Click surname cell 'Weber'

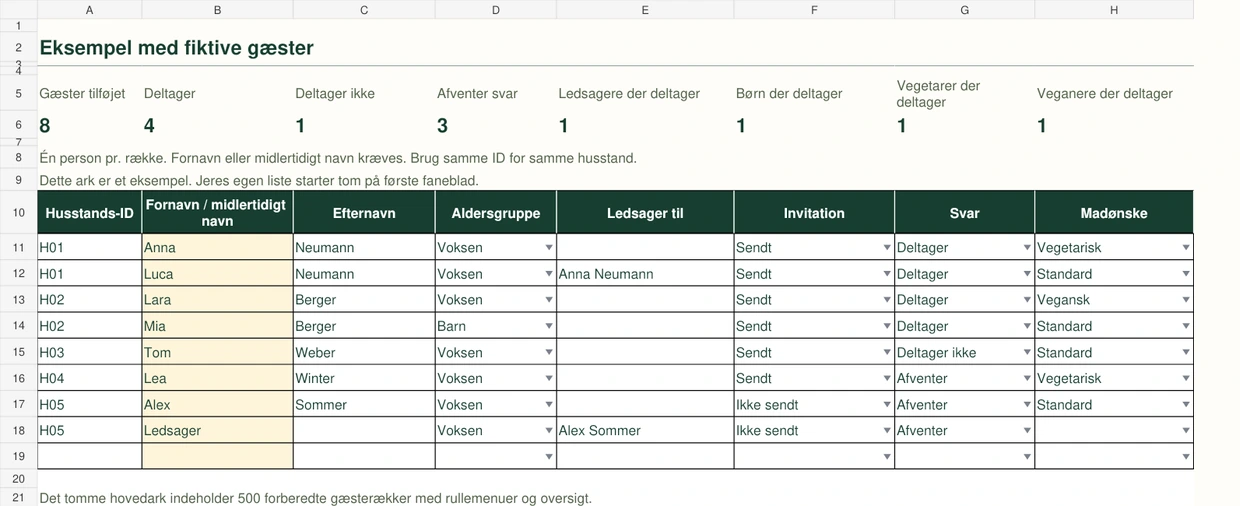364,353
